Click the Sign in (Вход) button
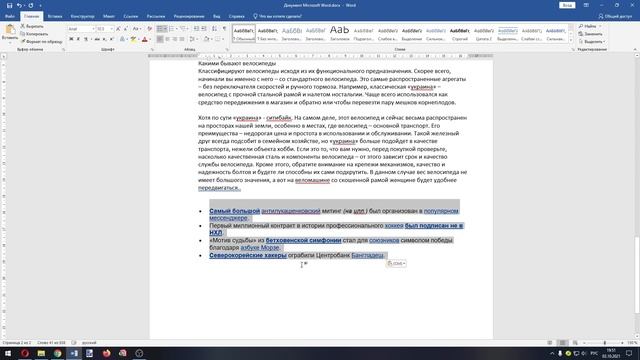Image resolution: width=640 pixels, height=360 pixels. coord(567,5)
